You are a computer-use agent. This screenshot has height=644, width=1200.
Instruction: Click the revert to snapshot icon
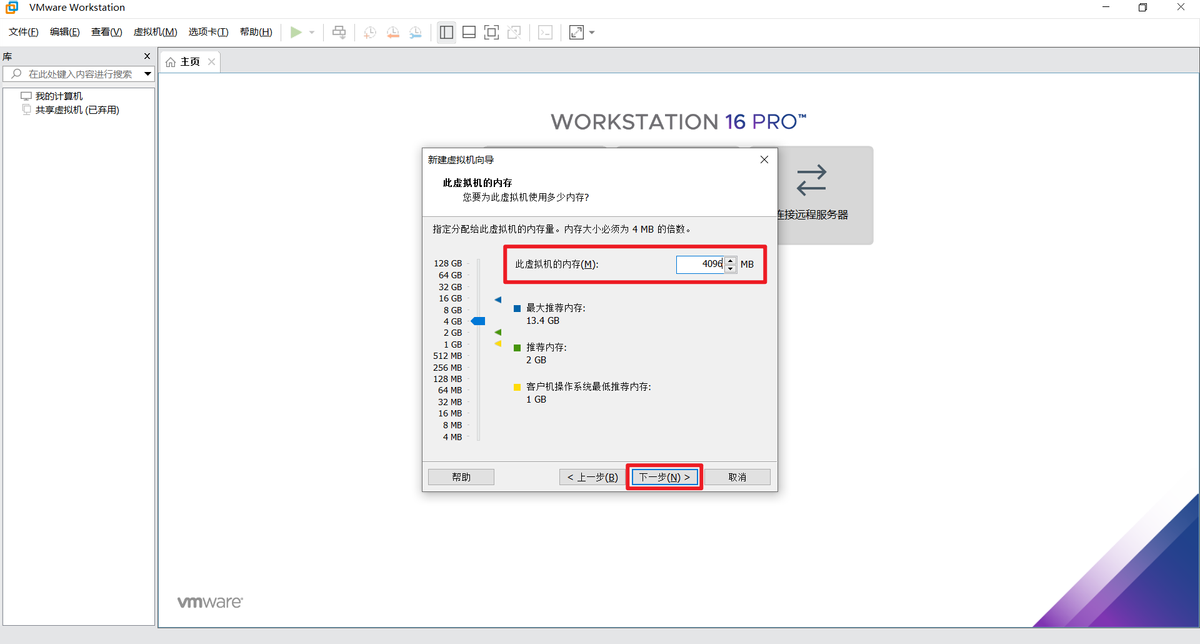(393, 32)
